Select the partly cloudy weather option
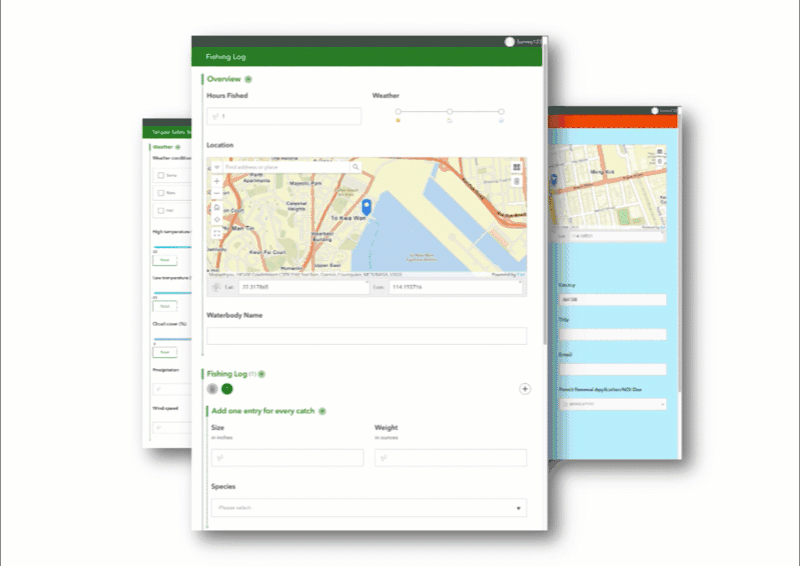Image resolution: width=800 pixels, height=566 pixels. (449, 112)
